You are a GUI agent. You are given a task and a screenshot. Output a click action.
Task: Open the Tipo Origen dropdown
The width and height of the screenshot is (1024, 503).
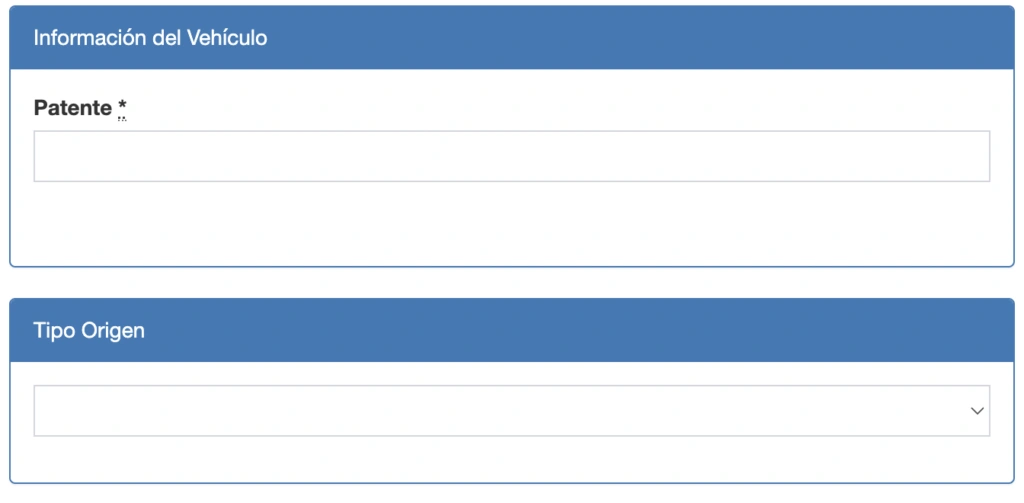click(x=511, y=411)
